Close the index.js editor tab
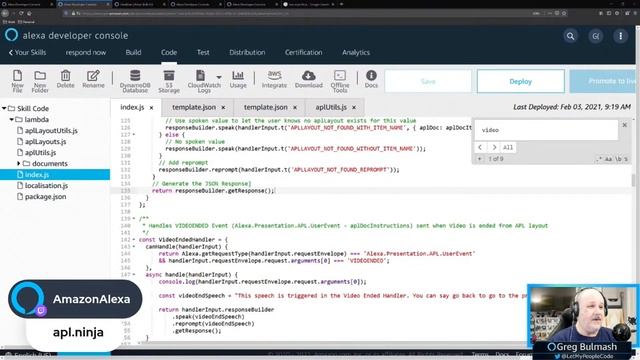 click(151, 108)
